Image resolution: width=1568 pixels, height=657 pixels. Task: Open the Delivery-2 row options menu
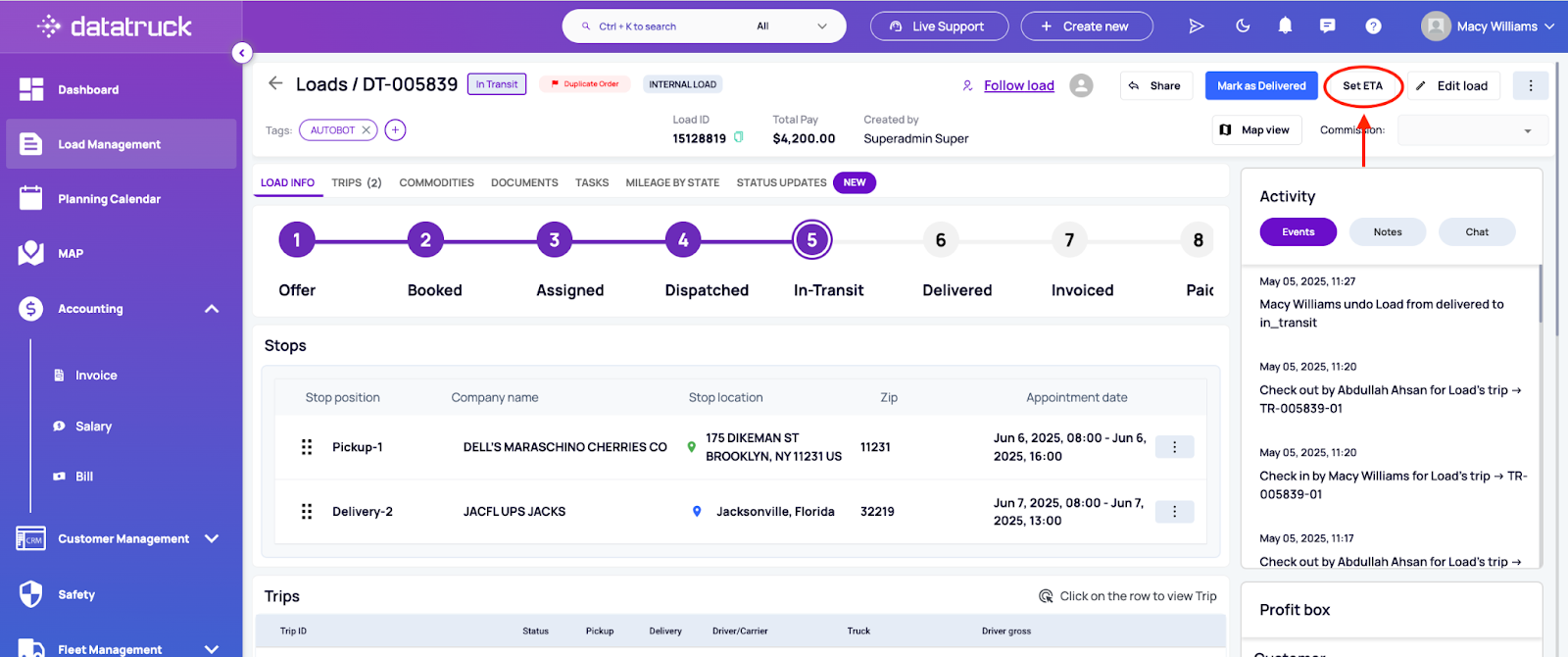pyautogui.click(x=1174, y=512)
